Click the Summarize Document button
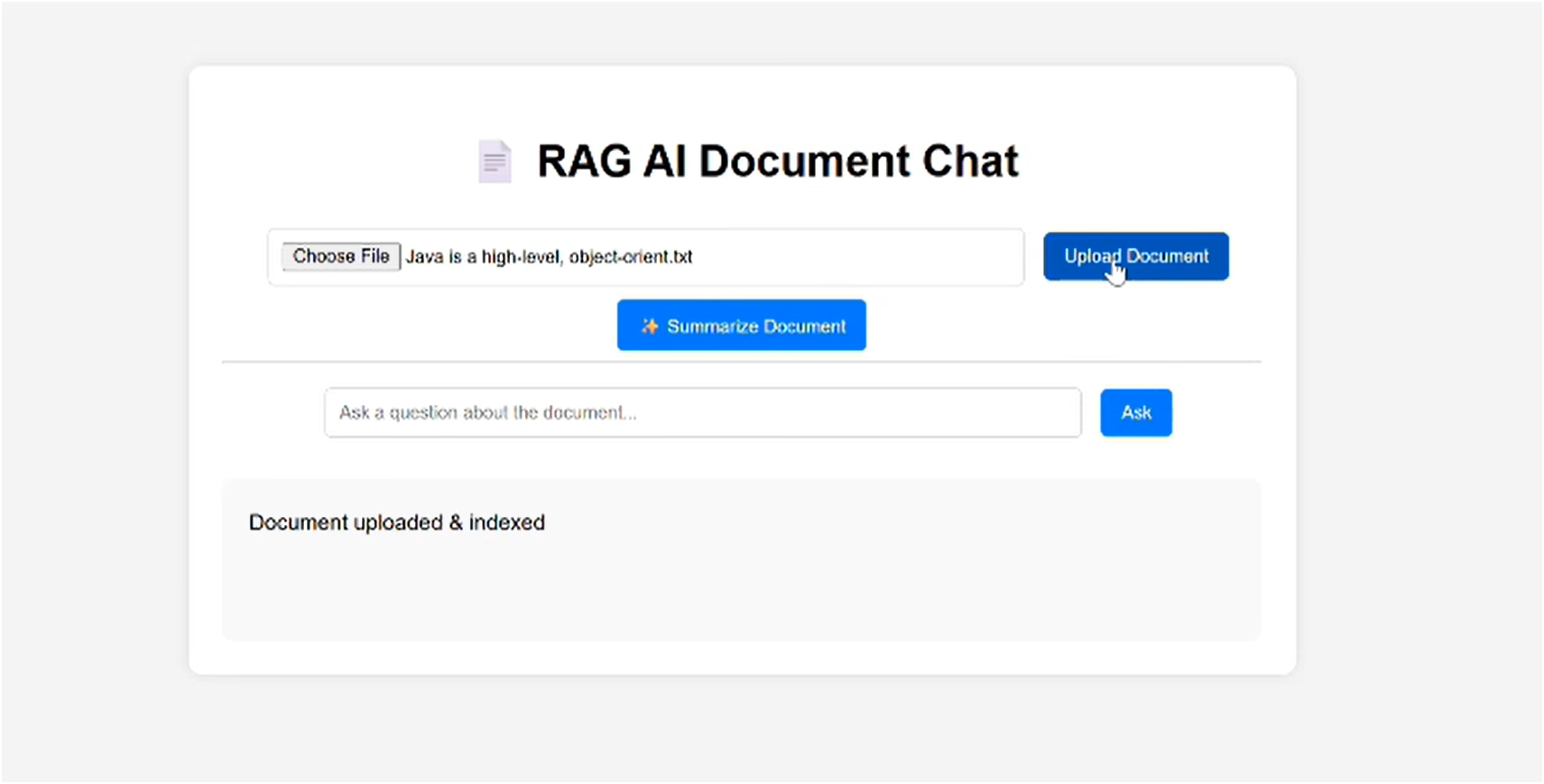This screenshot has width=1544, height=784. click(x=742, y=326)
